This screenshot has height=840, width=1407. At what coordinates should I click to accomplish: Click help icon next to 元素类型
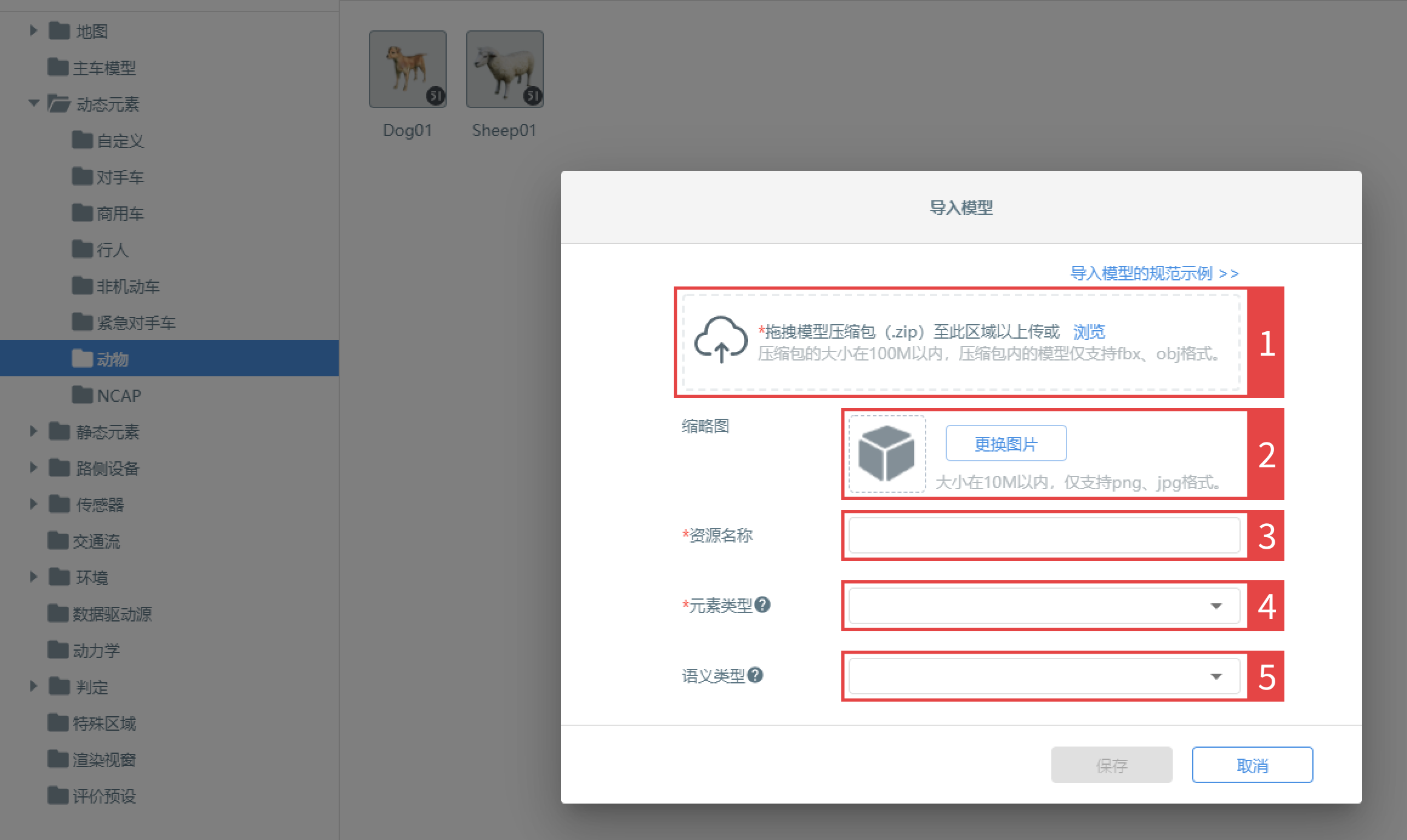763,605
